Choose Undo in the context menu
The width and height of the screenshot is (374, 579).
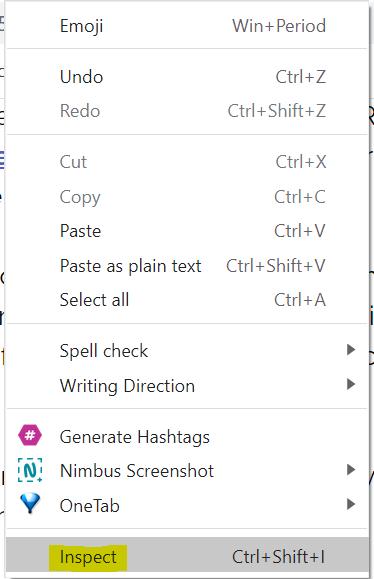point(187,77)
